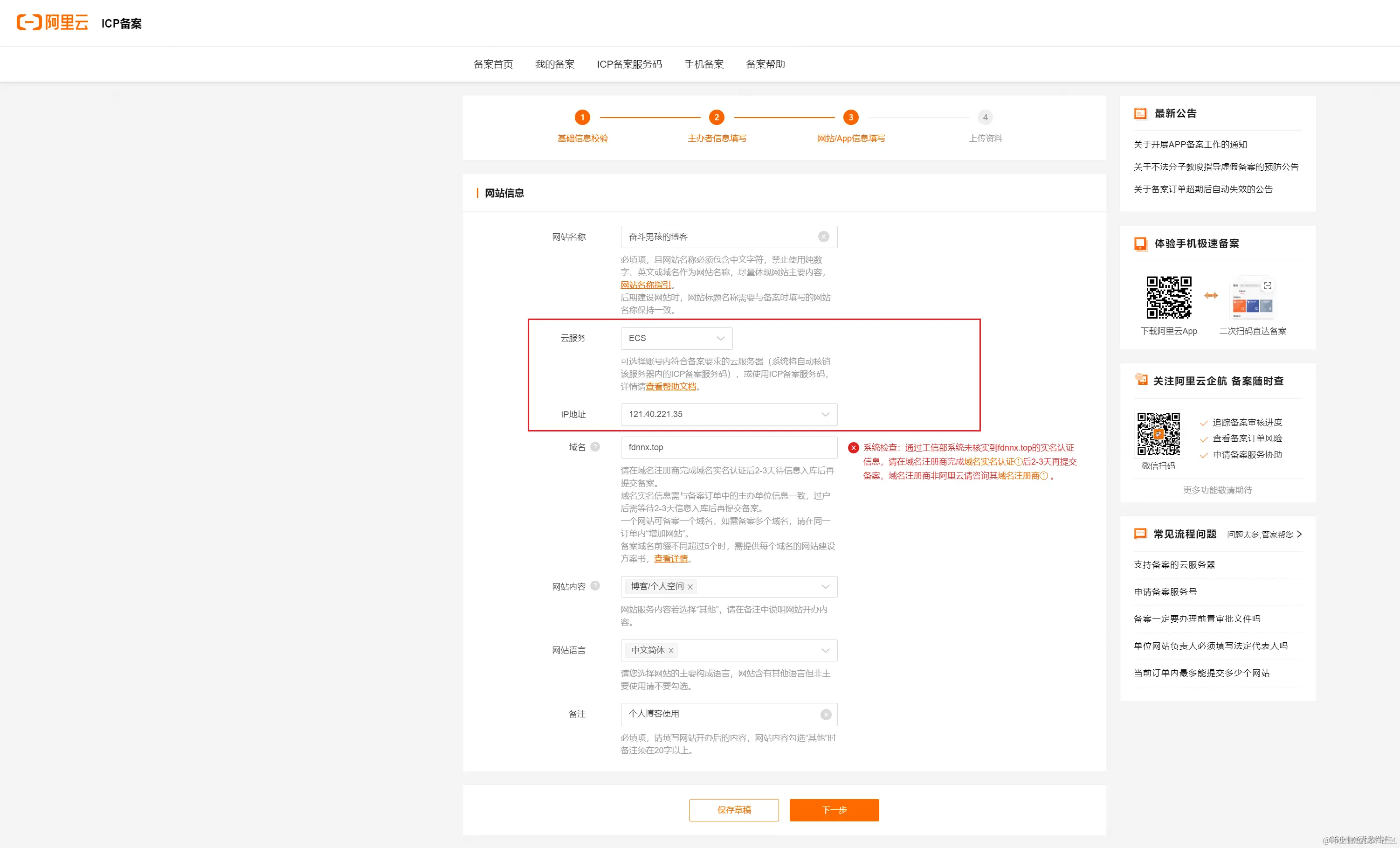
Task: Open the 网站名称指引 link
Action: pos(645,285)
